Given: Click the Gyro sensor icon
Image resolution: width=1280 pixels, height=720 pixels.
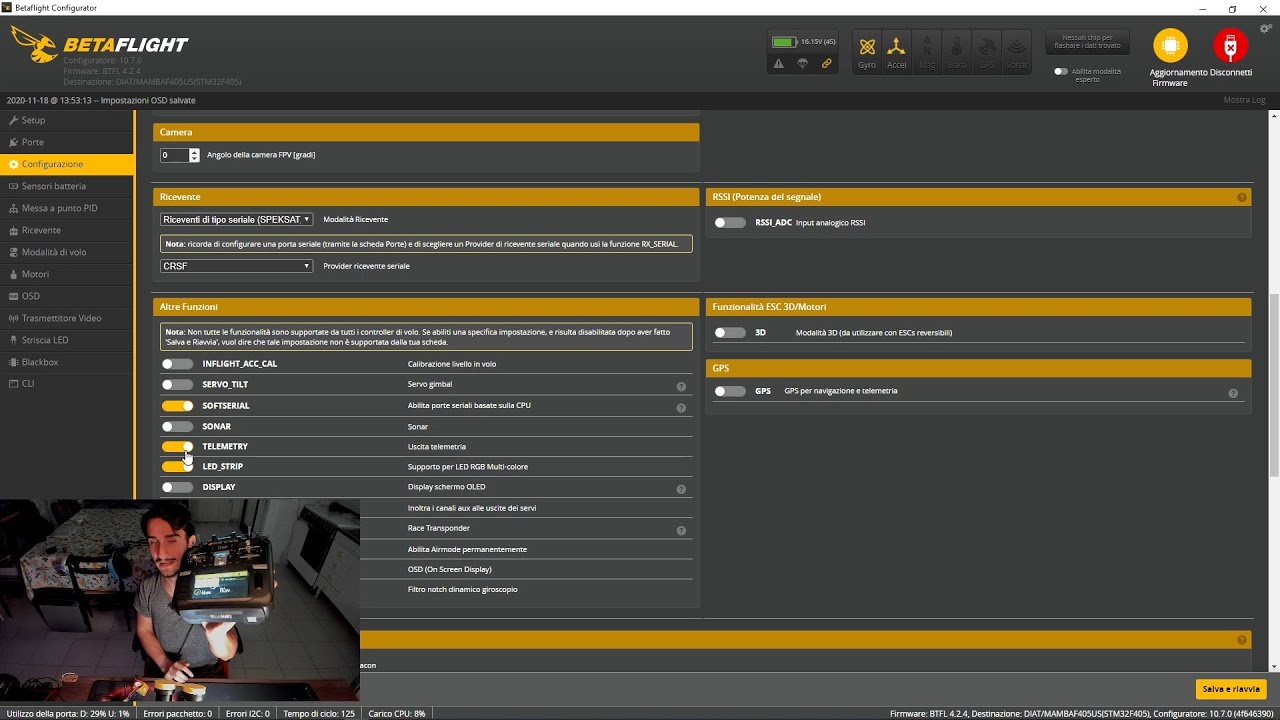Looking at the screenshot, I should pyautogui.click(x=867, y=51).
